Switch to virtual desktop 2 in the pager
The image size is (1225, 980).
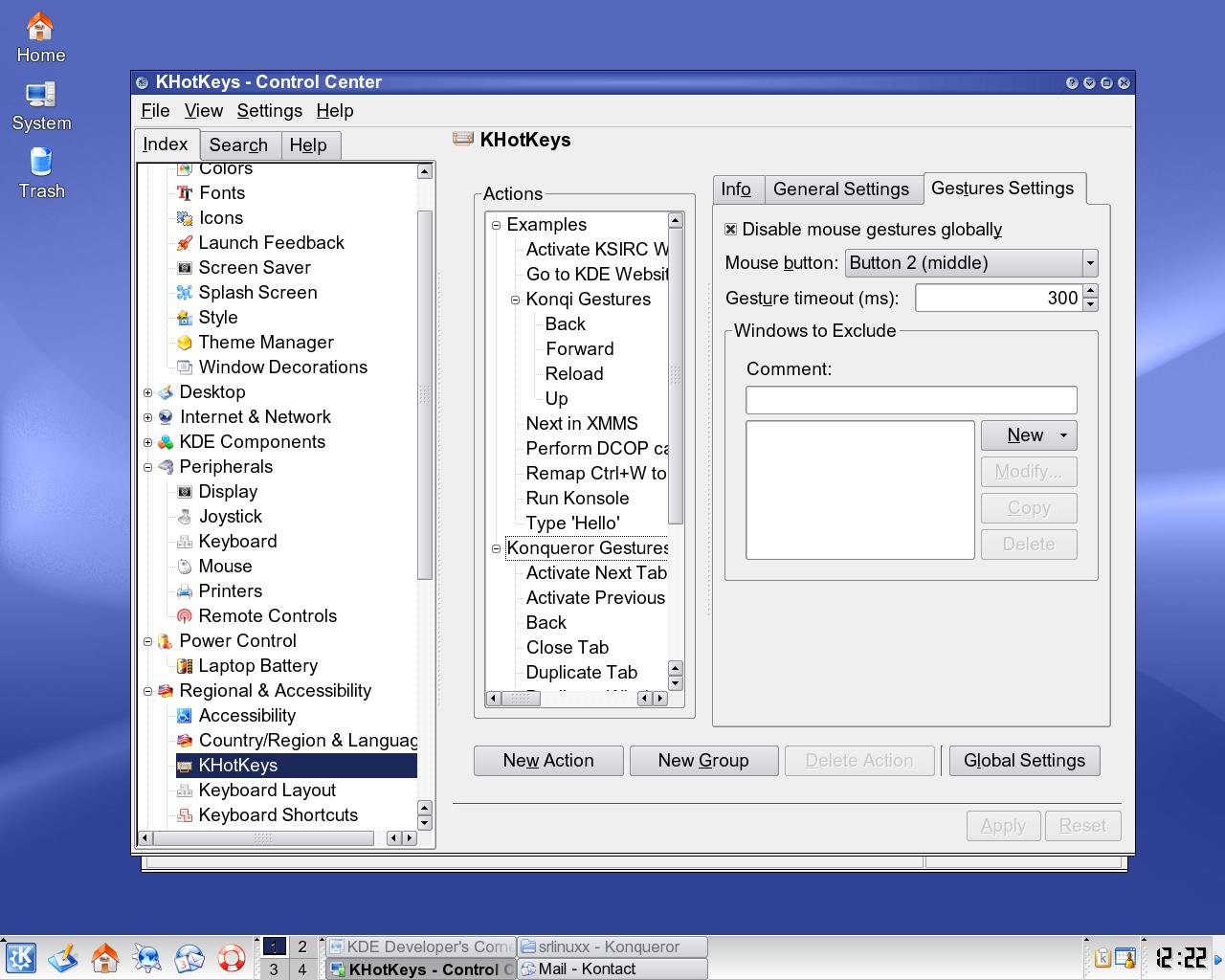click(x=302, y=947)
